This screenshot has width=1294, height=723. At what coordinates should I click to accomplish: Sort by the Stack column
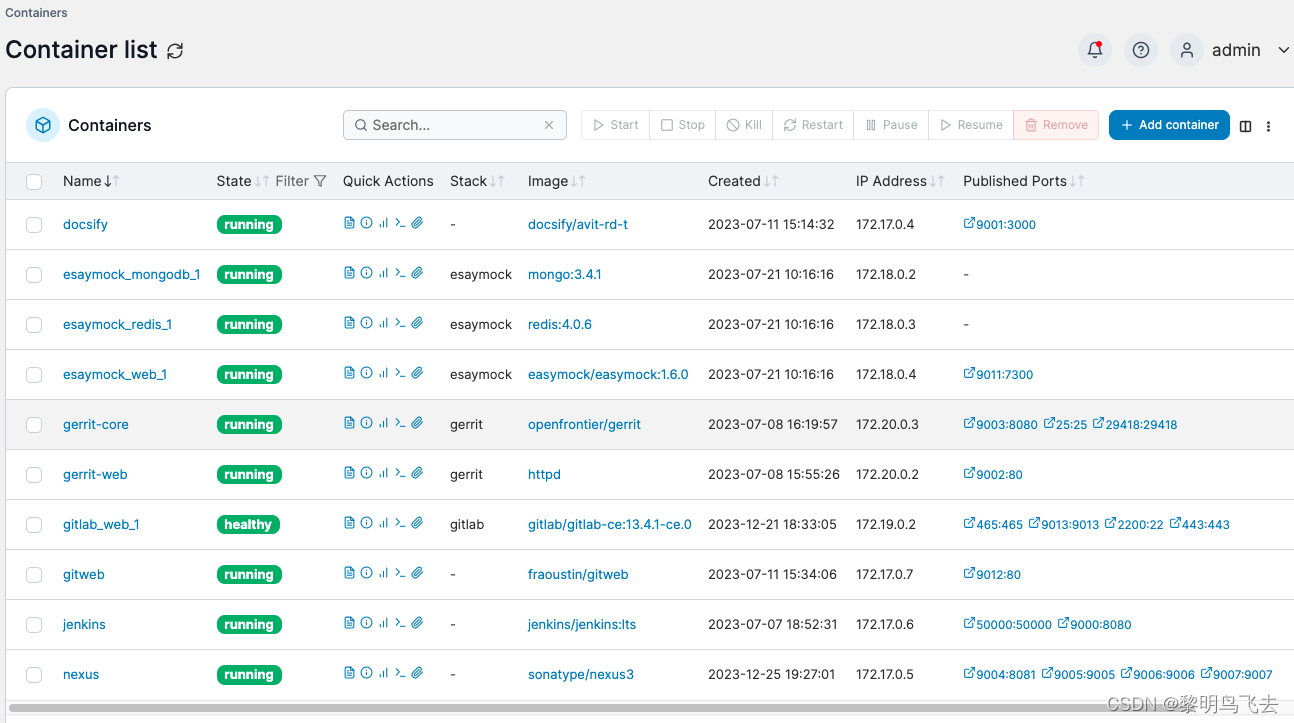(x=477, y=181)
